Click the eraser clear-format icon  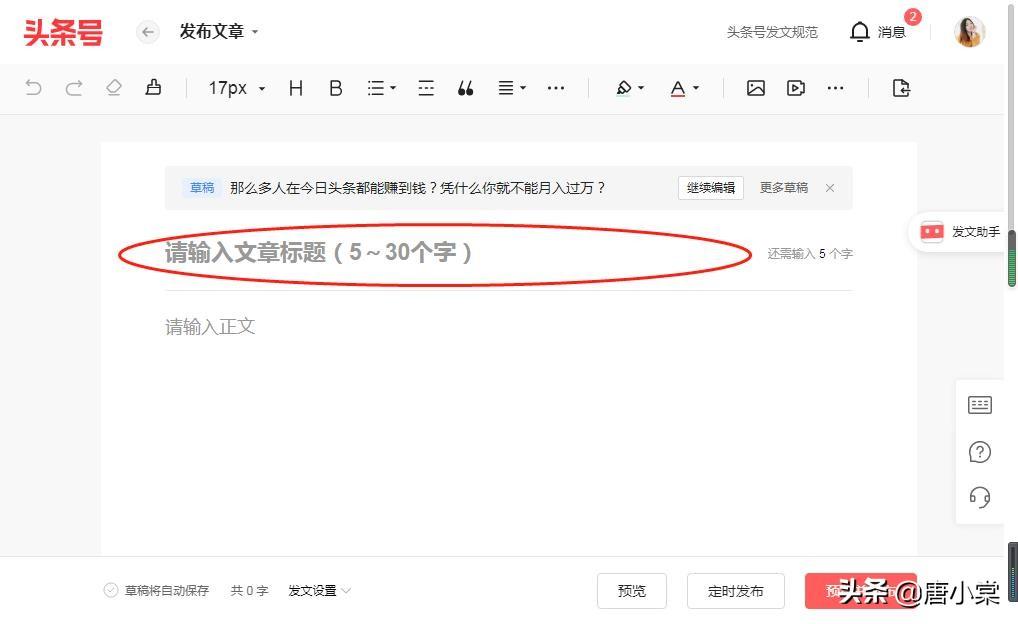tap(113, 88)
